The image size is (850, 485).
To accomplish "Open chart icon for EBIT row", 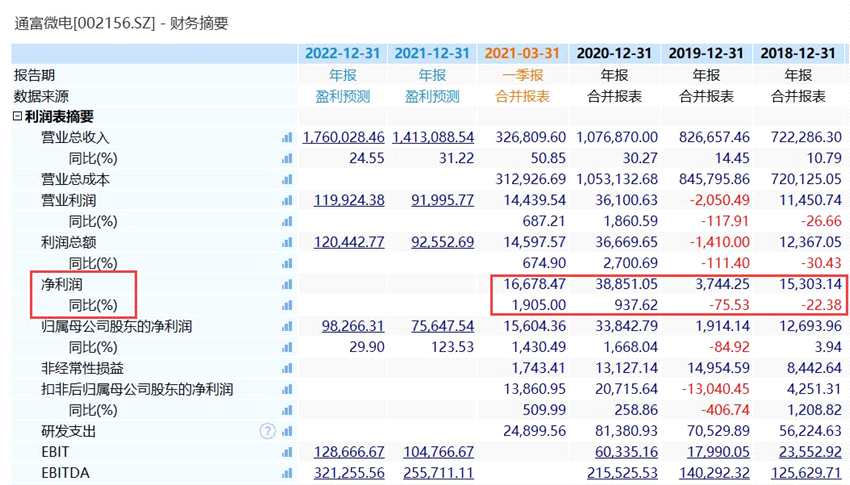I will (287, 452).
